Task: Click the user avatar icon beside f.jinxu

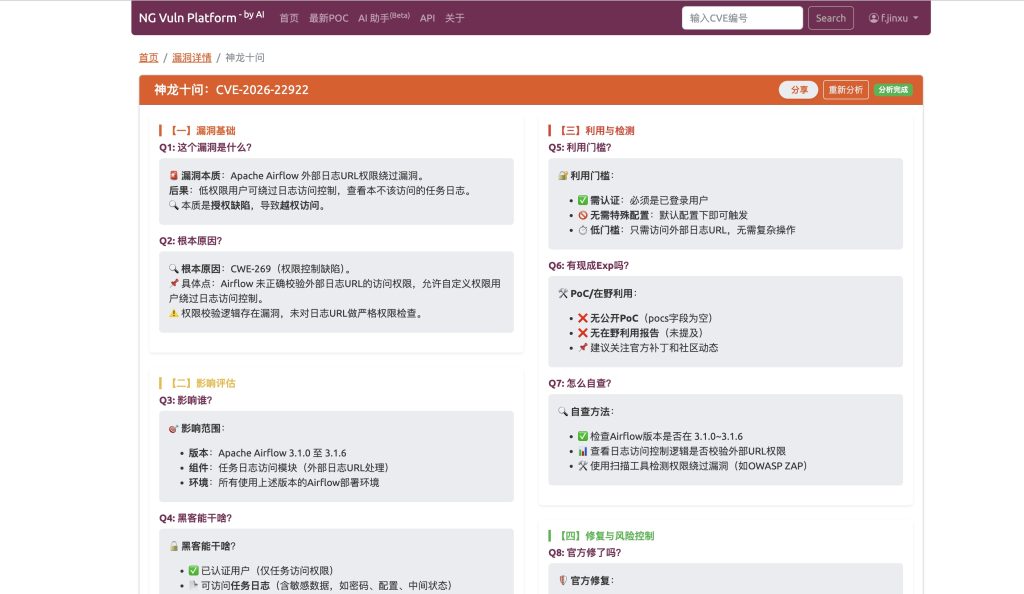Action: 873,18
